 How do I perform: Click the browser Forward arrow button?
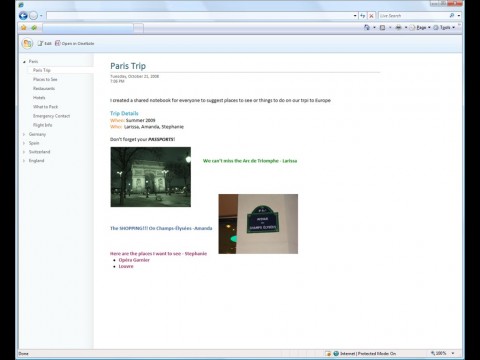tap(33, 15)
